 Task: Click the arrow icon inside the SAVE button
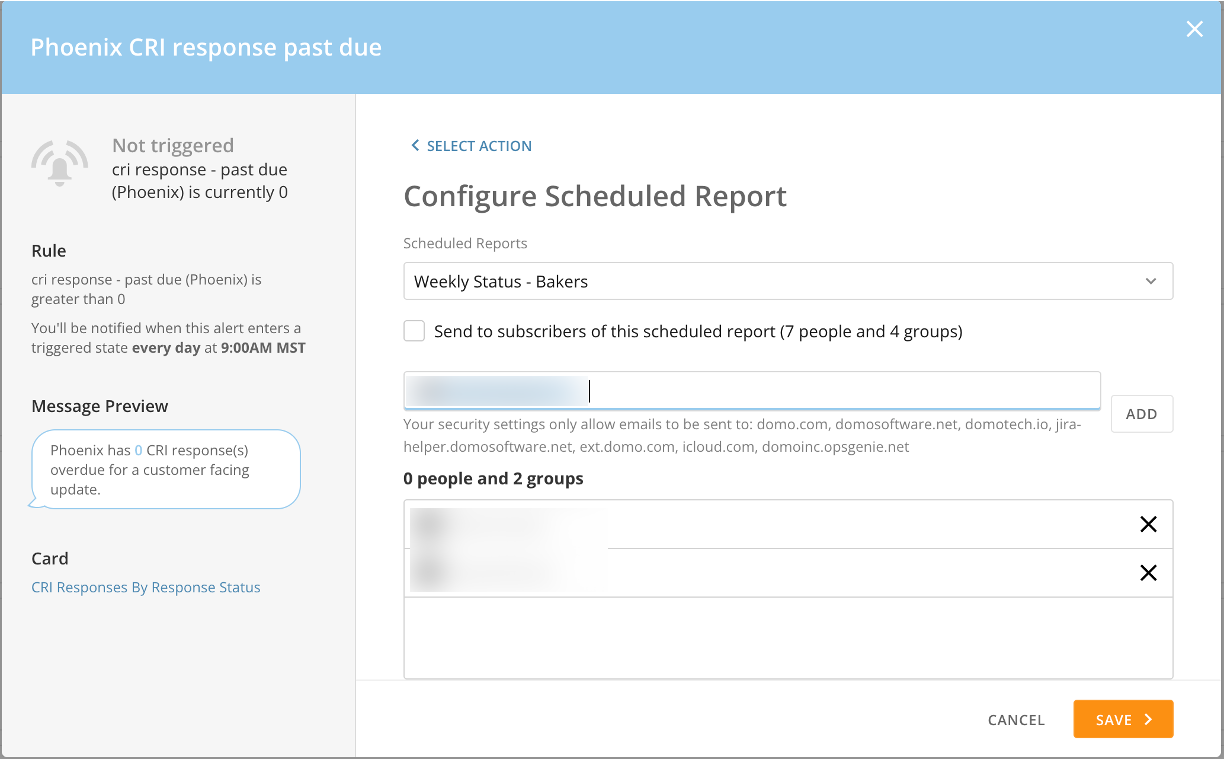point(1148,719)
